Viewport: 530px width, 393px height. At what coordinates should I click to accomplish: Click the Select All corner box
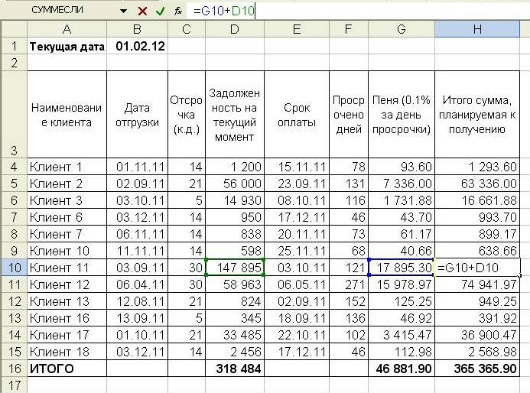pos(14,29)
